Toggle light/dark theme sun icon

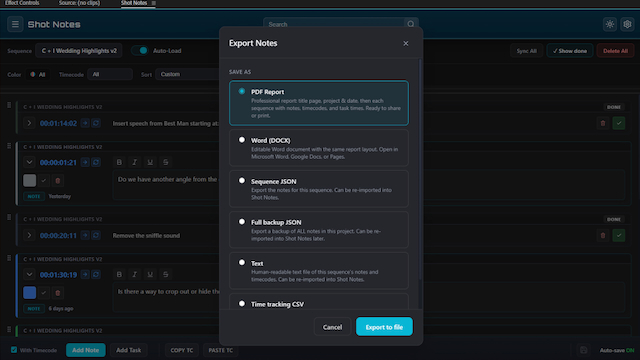point(610,24)
